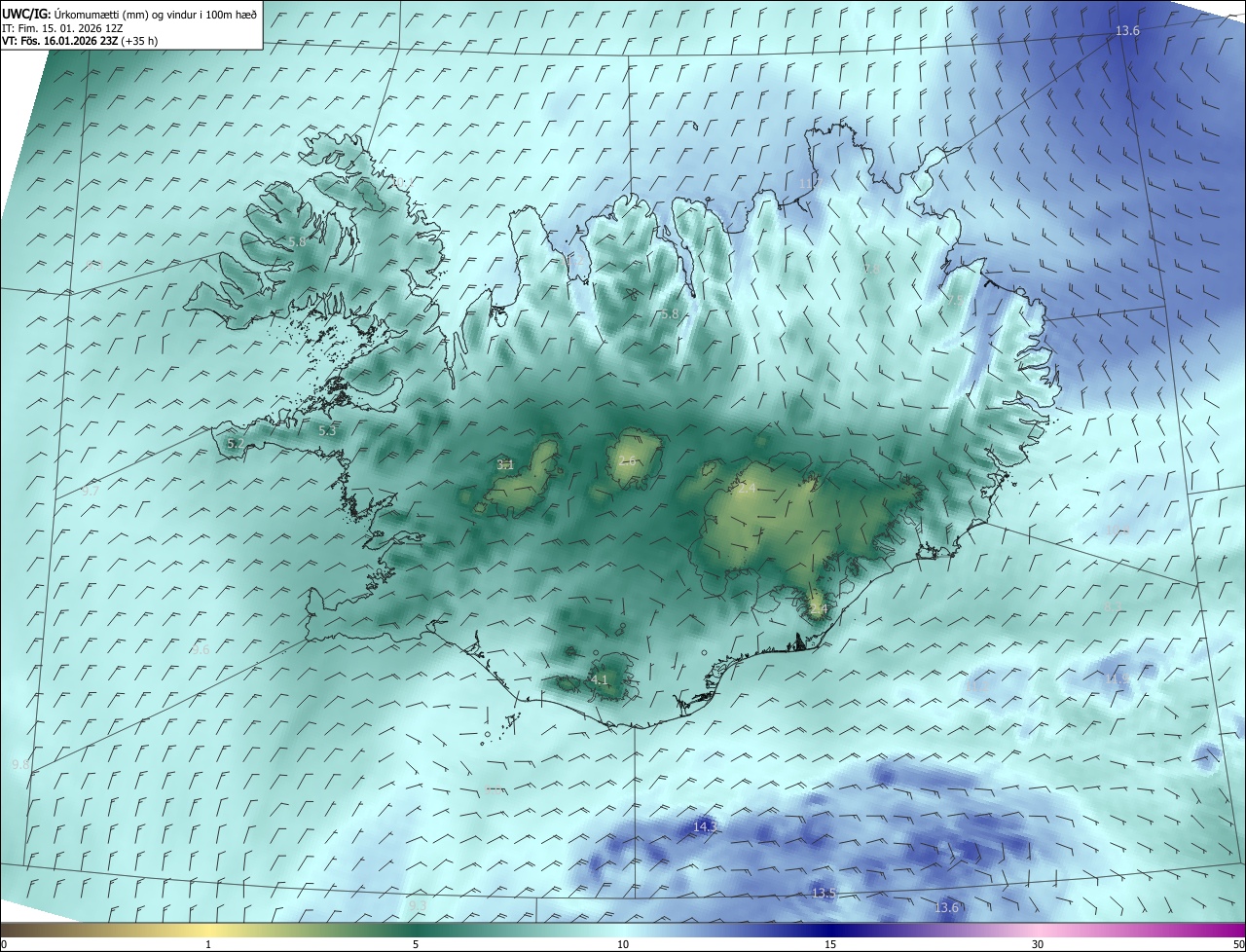Click the title "Úrkomumætti (mm) og vindur í 100m hæð"
Viewport: 1246px width, 952px height.
[156, 14]
